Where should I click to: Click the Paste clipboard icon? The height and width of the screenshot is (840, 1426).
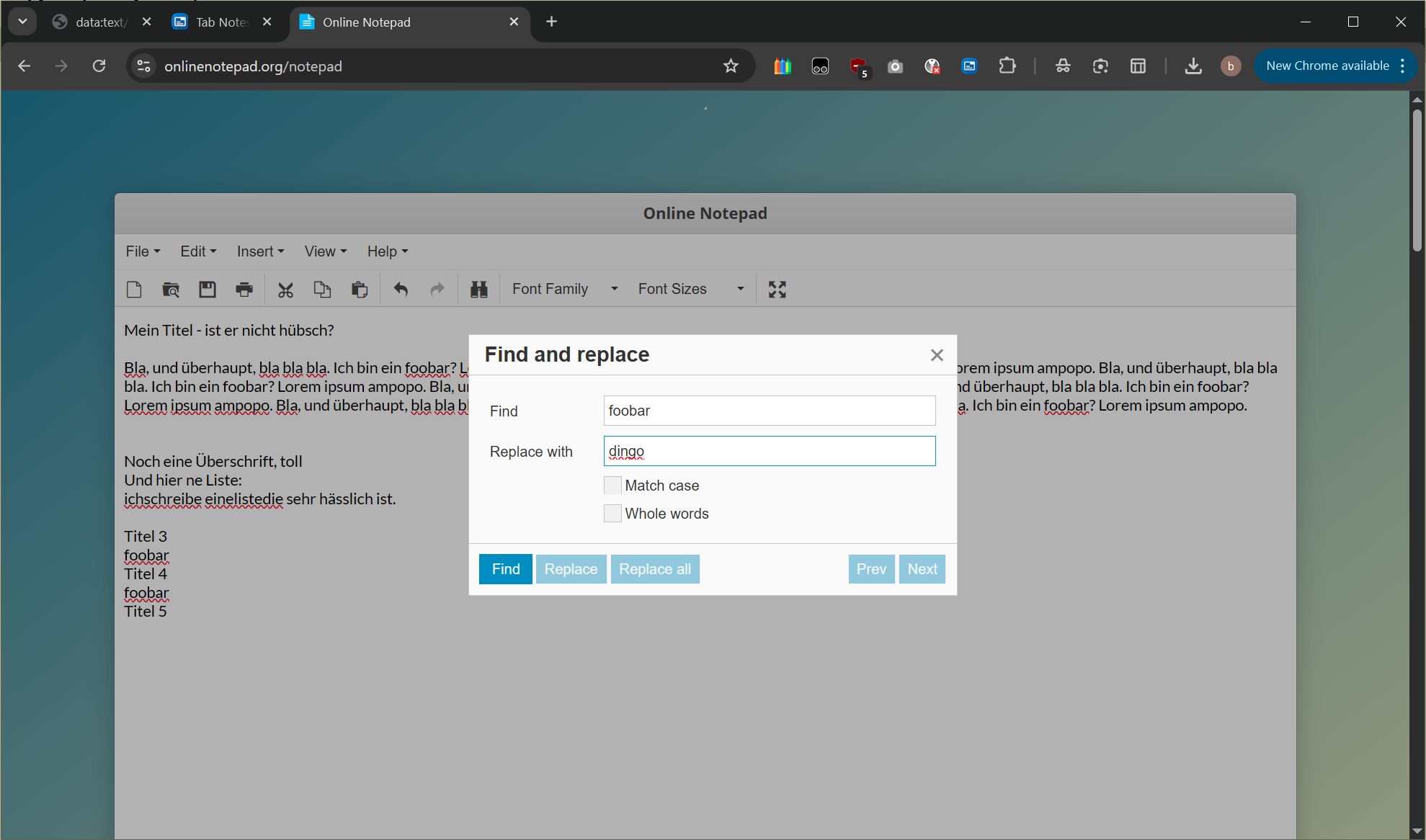(359, 290)
